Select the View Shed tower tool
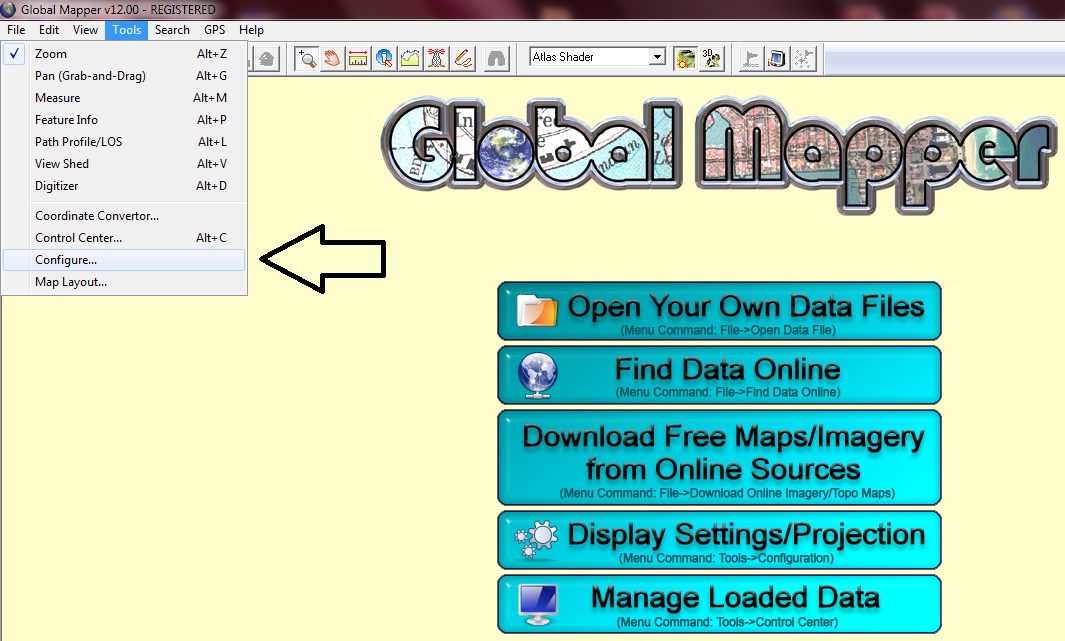1065x641 pixels. [437, 58]
